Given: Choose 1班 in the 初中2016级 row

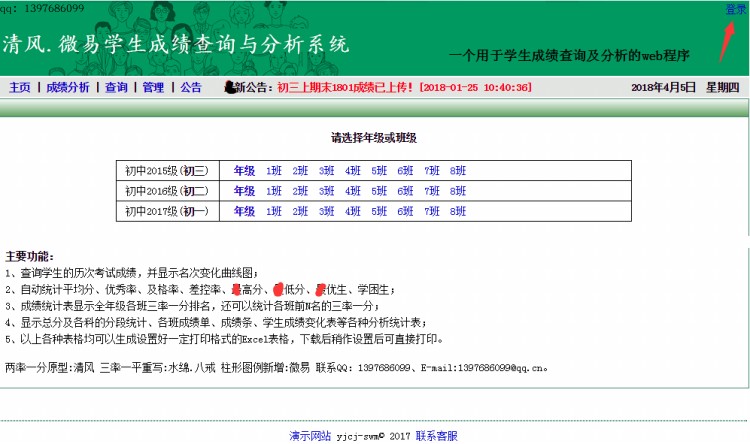Looking at the screenshot, I should [274, 191].
